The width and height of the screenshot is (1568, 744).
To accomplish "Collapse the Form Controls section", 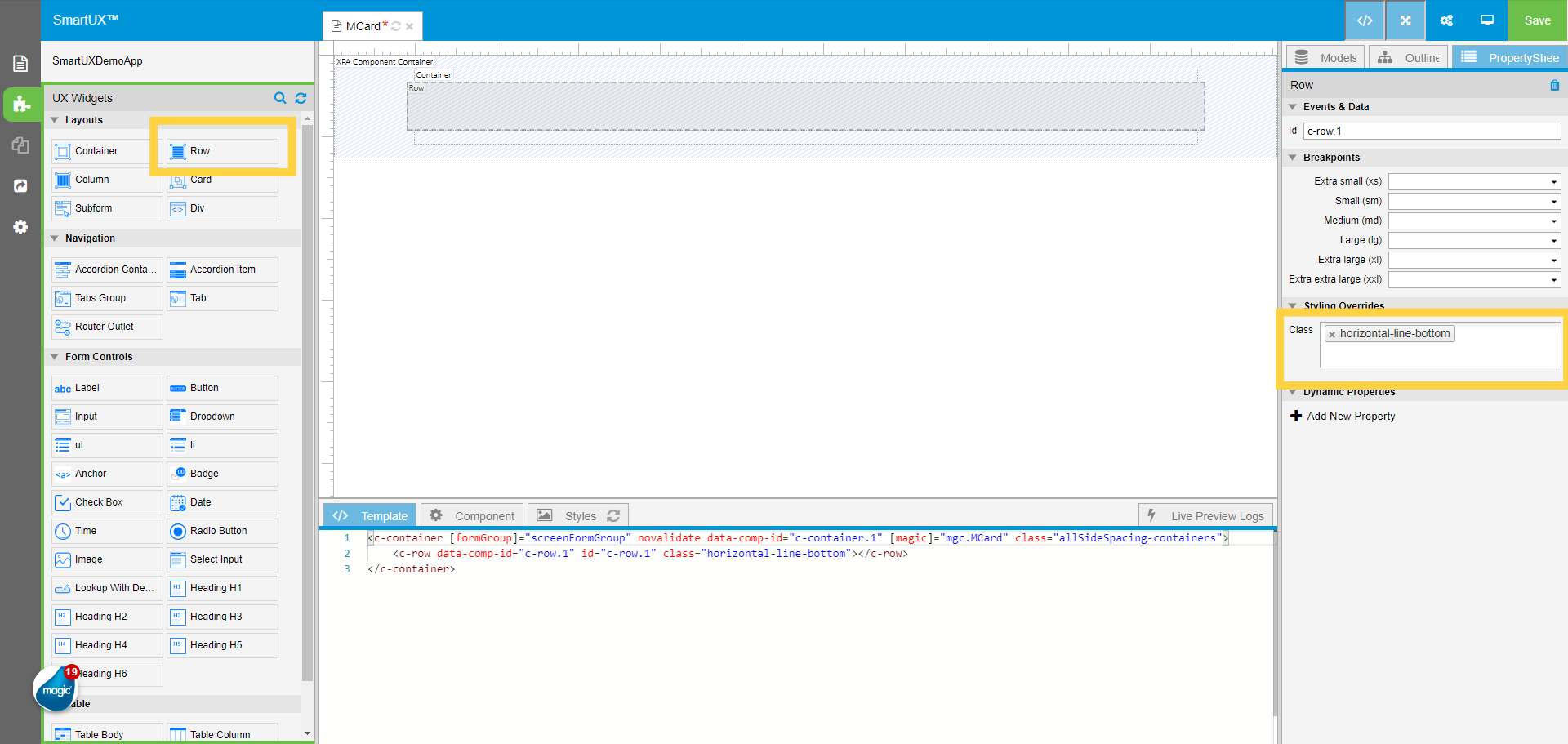I will [x=55, y=356].
